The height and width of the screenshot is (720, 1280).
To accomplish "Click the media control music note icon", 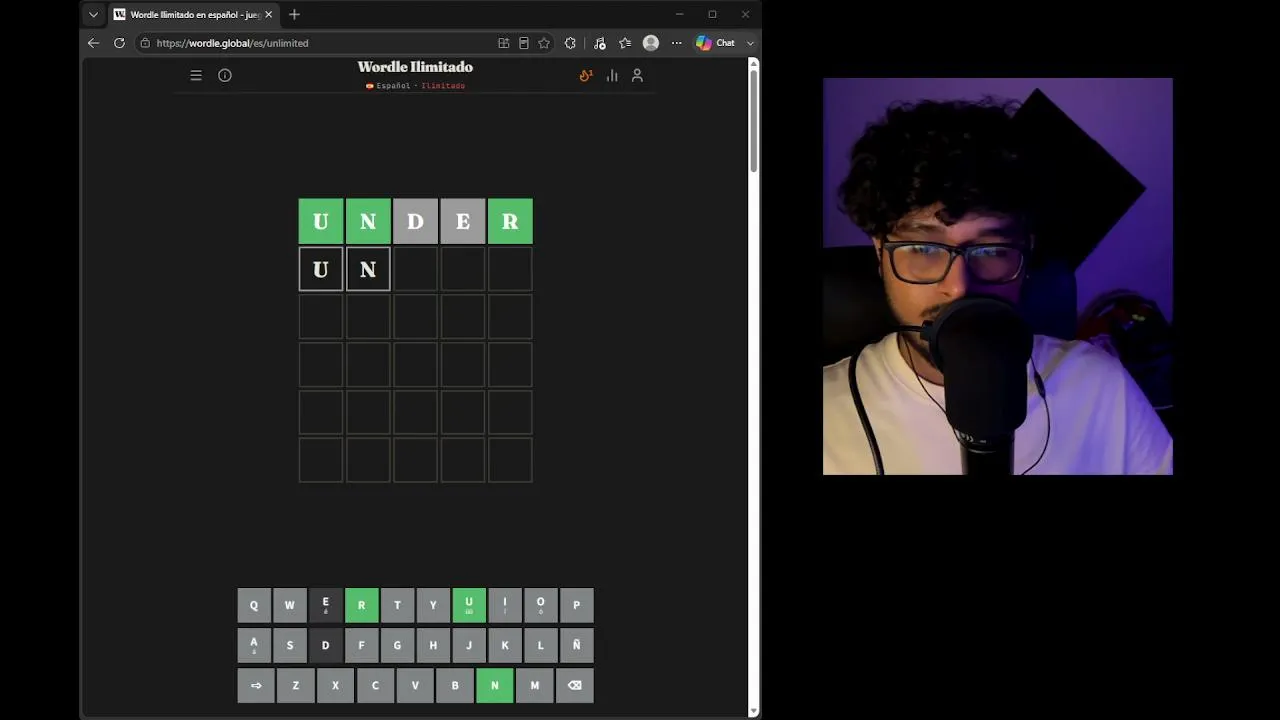I will click(x=599, y=43).
